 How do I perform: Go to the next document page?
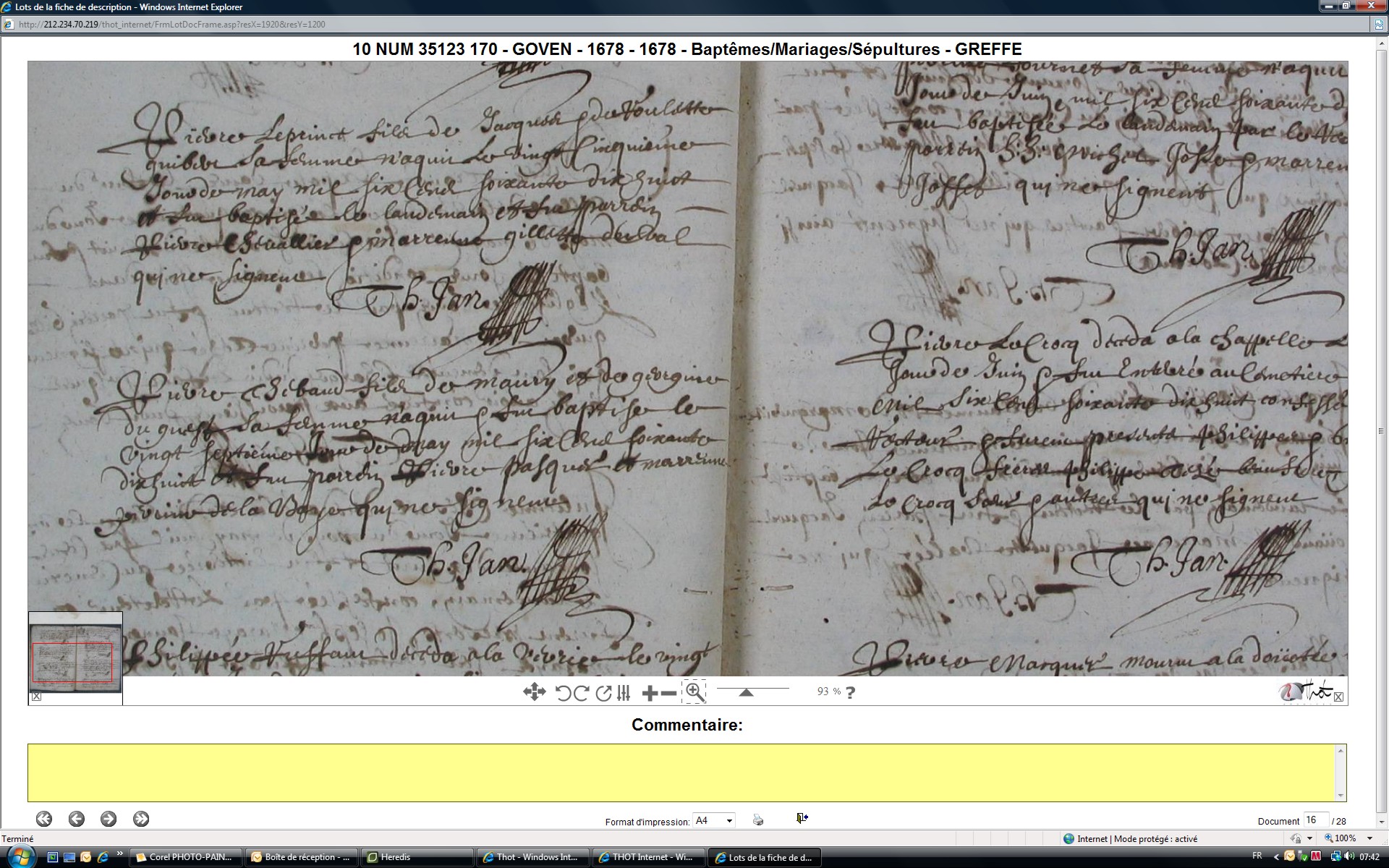109,818
